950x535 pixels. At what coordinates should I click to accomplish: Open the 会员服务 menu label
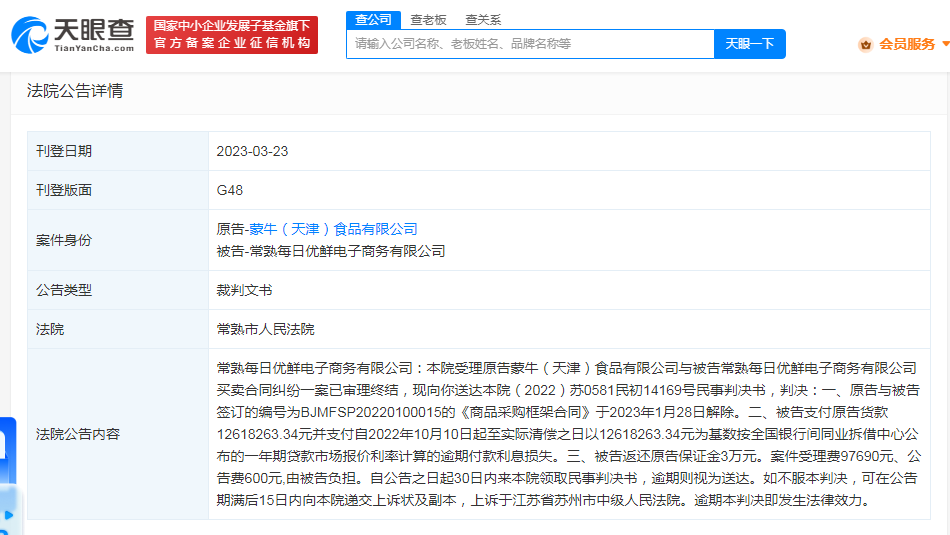point(907,44)
